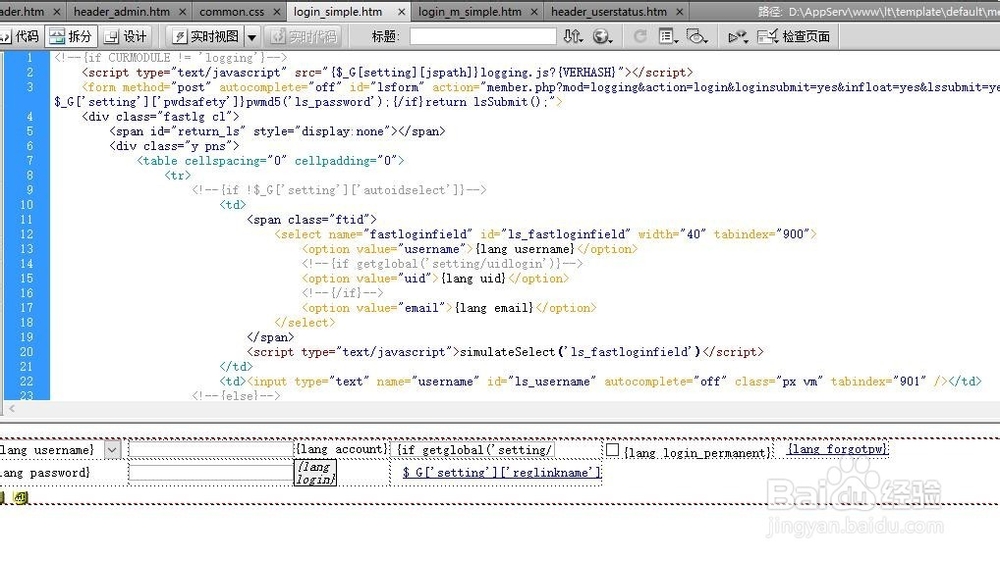
Task: Click code line number 22
Action: coord(26,381)
